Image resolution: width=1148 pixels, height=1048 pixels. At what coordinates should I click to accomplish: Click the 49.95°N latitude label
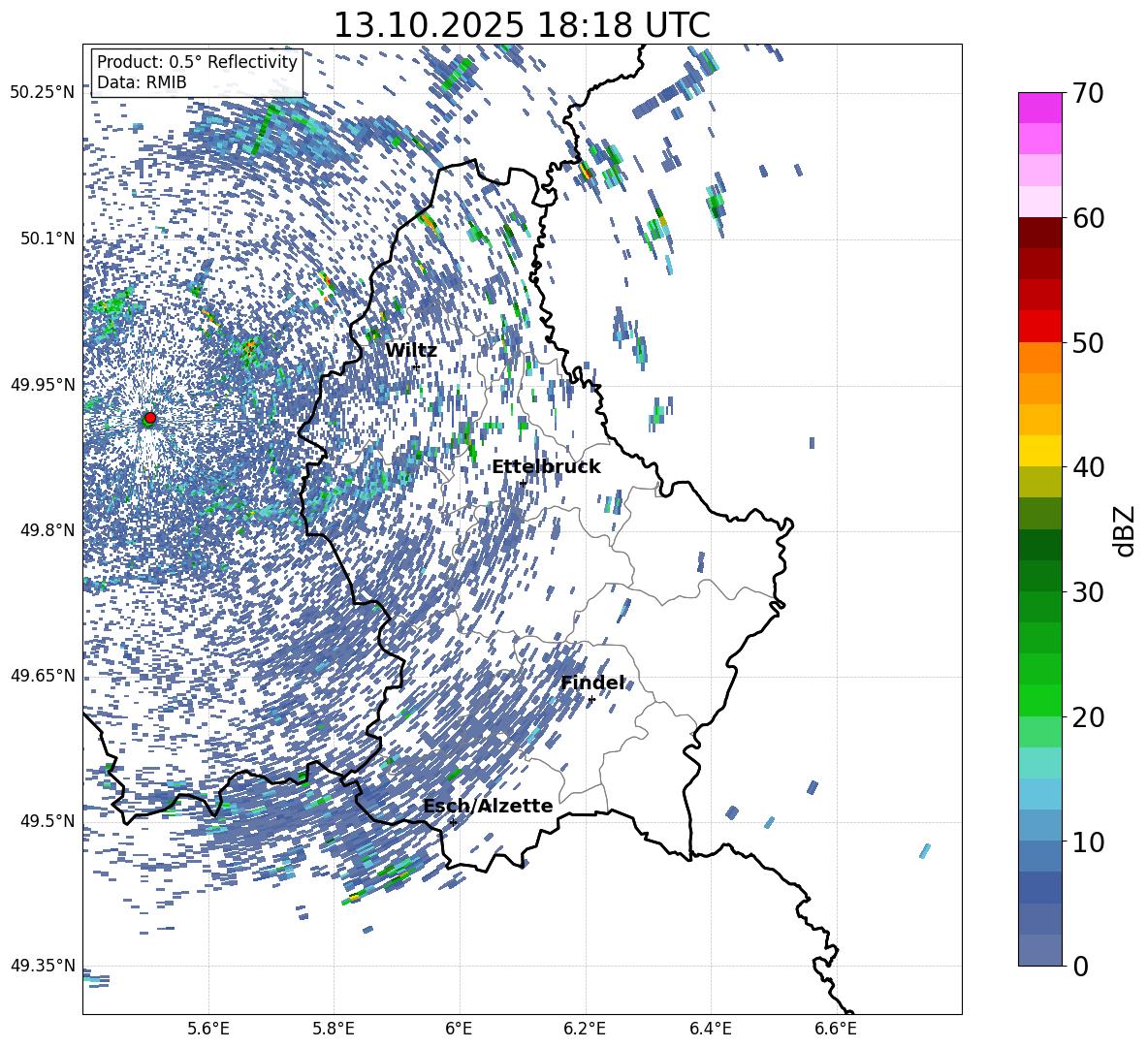click(x=43, y=385)
